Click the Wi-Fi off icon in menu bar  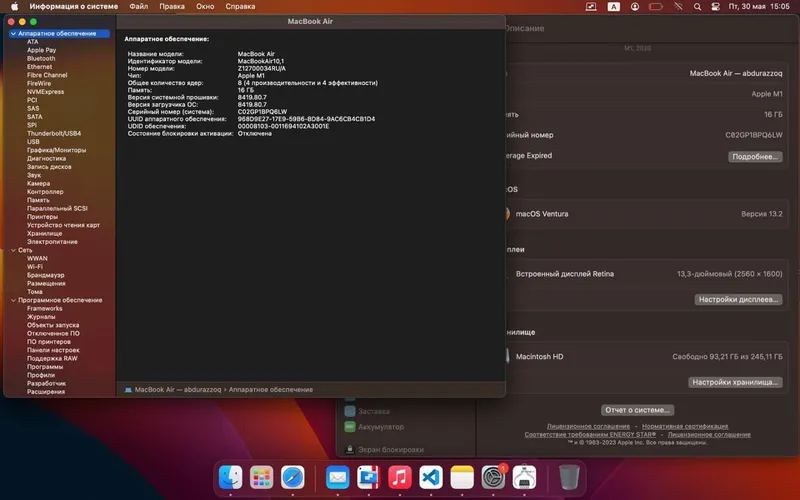[x=678, y=7]
